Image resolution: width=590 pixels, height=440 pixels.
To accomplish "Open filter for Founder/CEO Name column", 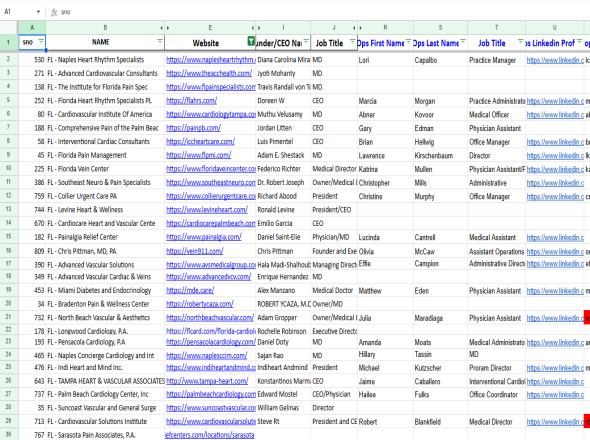I will 306,41.
